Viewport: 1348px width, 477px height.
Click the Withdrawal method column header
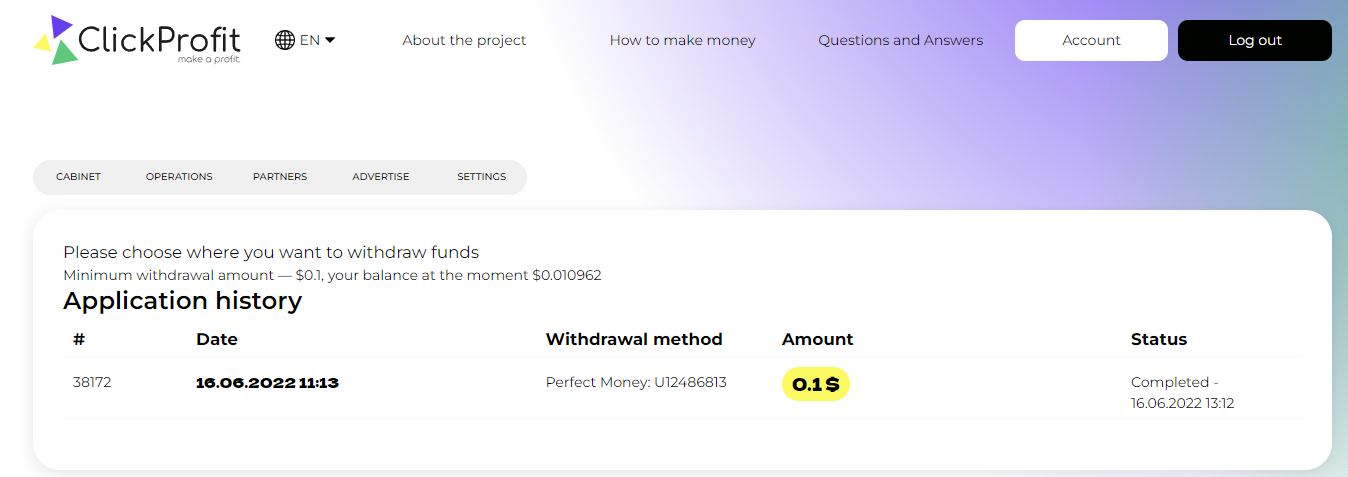pyautogui.click(x=634, y=339)
